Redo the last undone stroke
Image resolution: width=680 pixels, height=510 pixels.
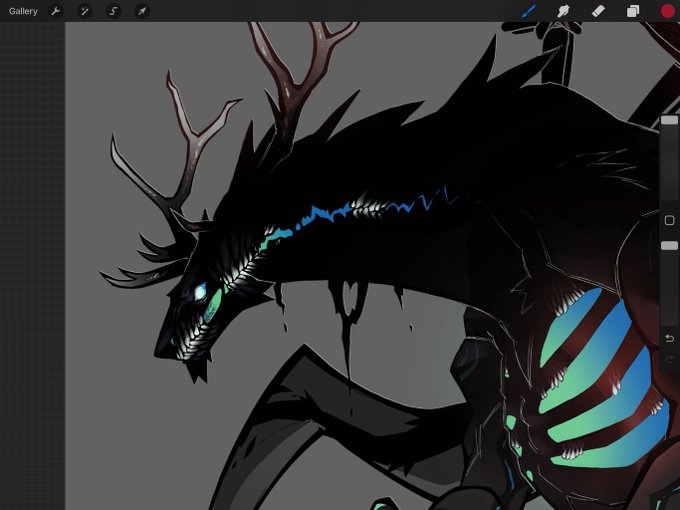[x=669, y=359]
